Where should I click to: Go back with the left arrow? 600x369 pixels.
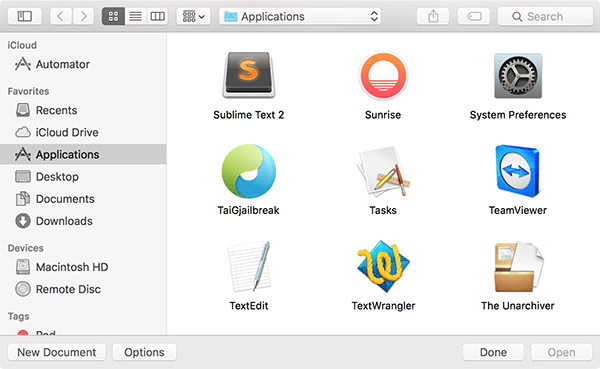click(60, 16)
